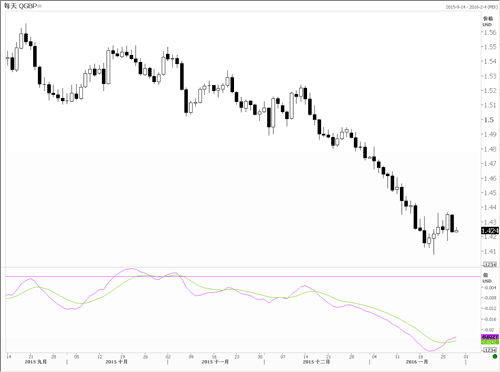Click the date range label at top right

[471, 7]
